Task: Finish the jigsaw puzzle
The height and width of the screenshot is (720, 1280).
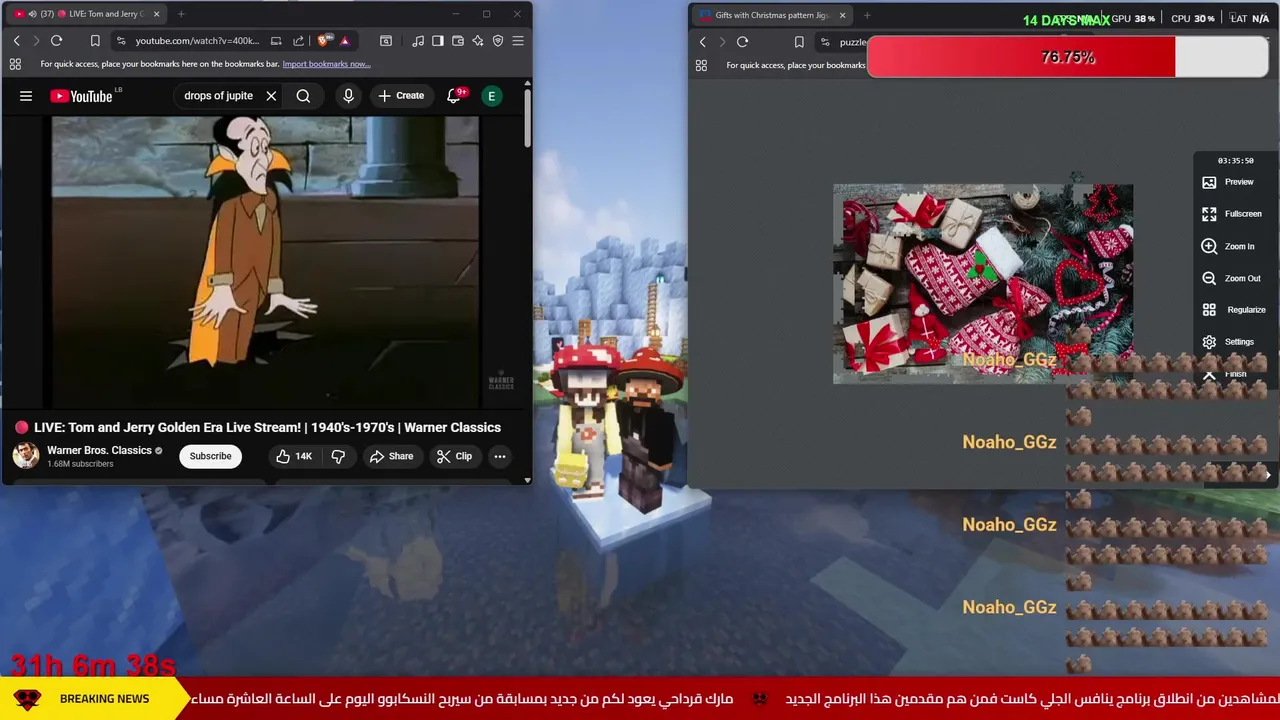Action: coord(1226,374)
